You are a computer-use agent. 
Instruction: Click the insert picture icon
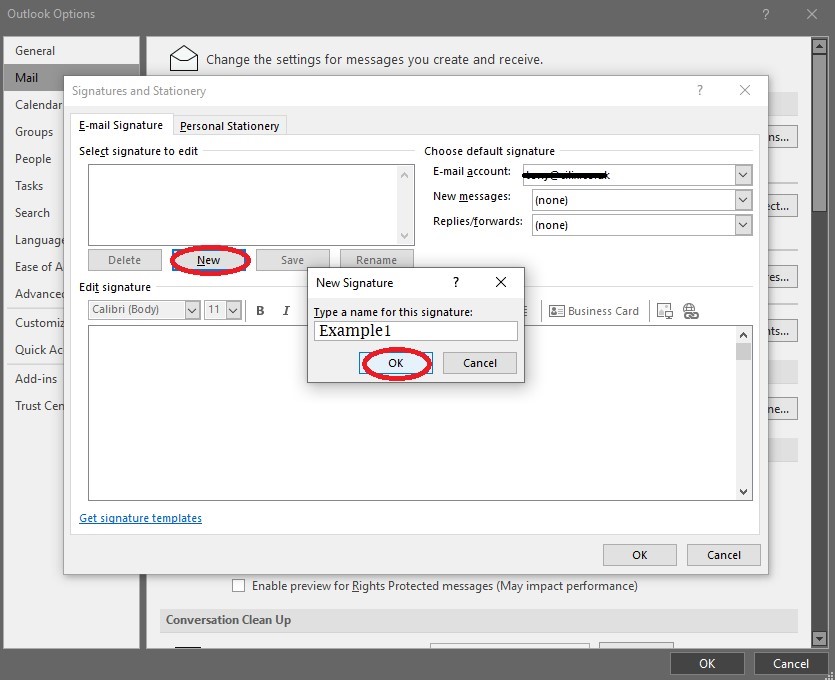coord(665,311)
